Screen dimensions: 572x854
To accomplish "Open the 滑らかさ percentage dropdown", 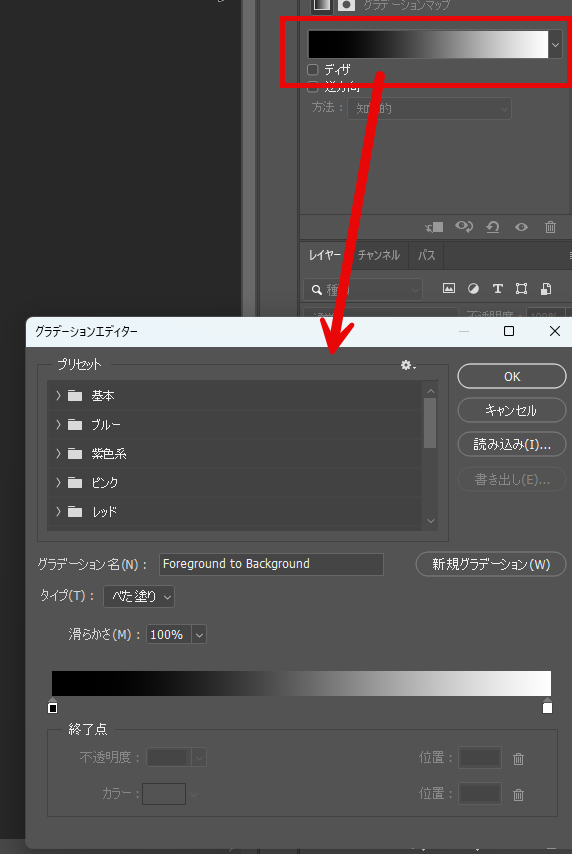I will pyautogui.click(x=199, y=635).
